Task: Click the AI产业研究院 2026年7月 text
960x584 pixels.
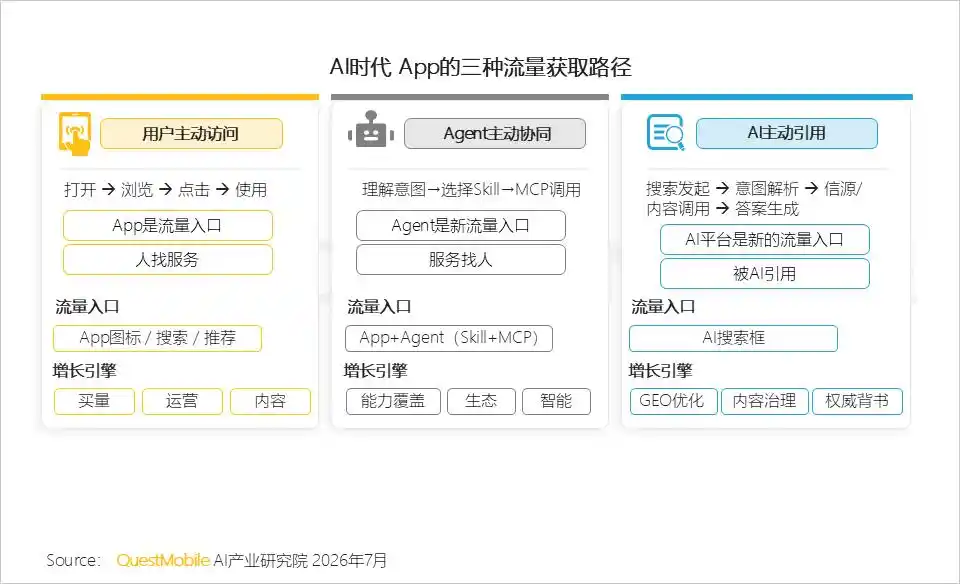Action: (300, 560)
